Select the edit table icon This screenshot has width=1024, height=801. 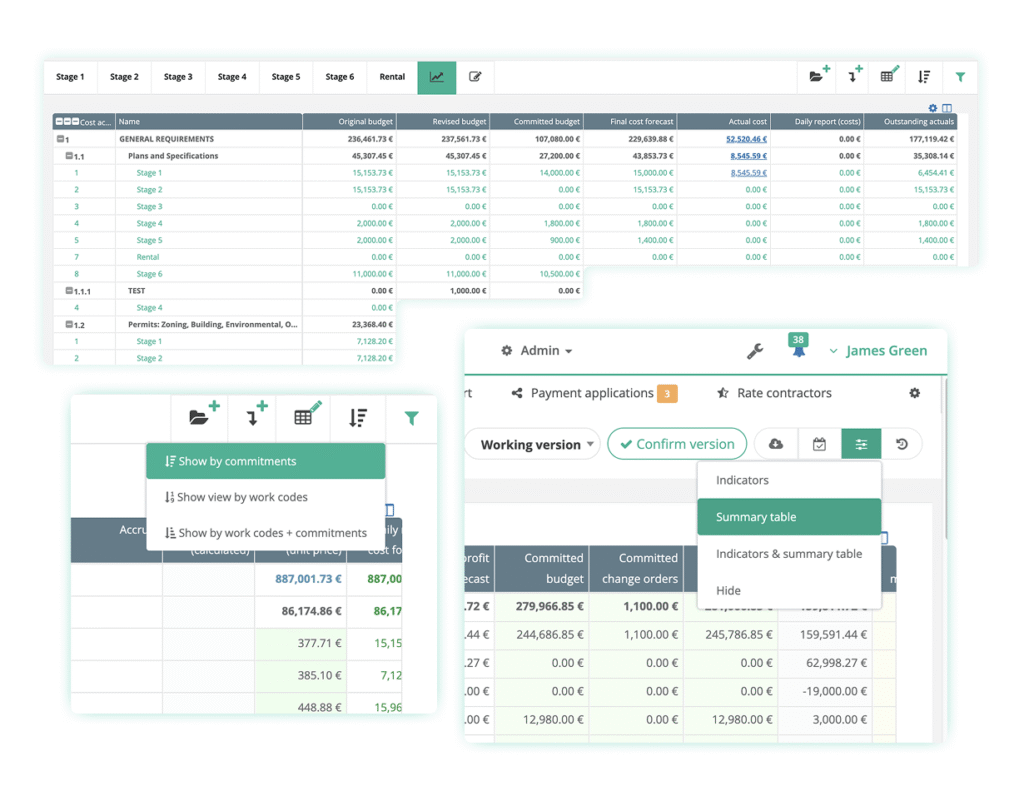(888, 76)
